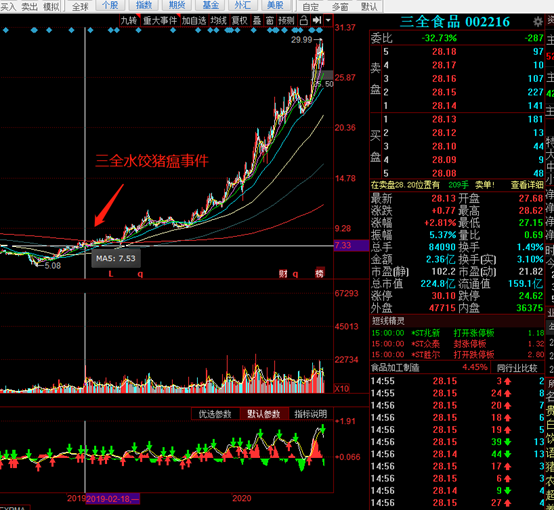Viewport: 554px width, 510px height.
Task: Click the red L marker under the chart
Action: coord(111,274)
